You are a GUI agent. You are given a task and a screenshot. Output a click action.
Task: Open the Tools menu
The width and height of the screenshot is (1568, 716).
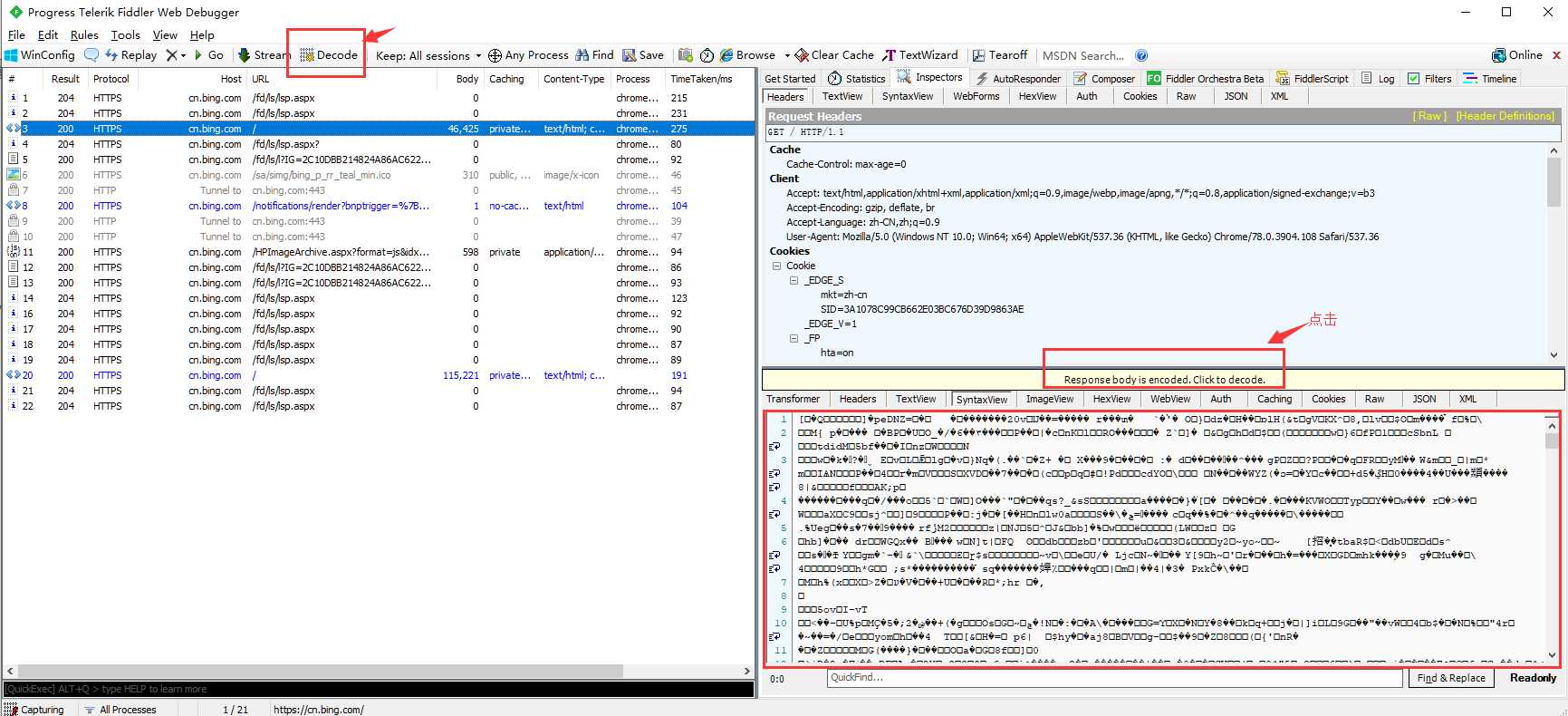[x=126, y=34]
